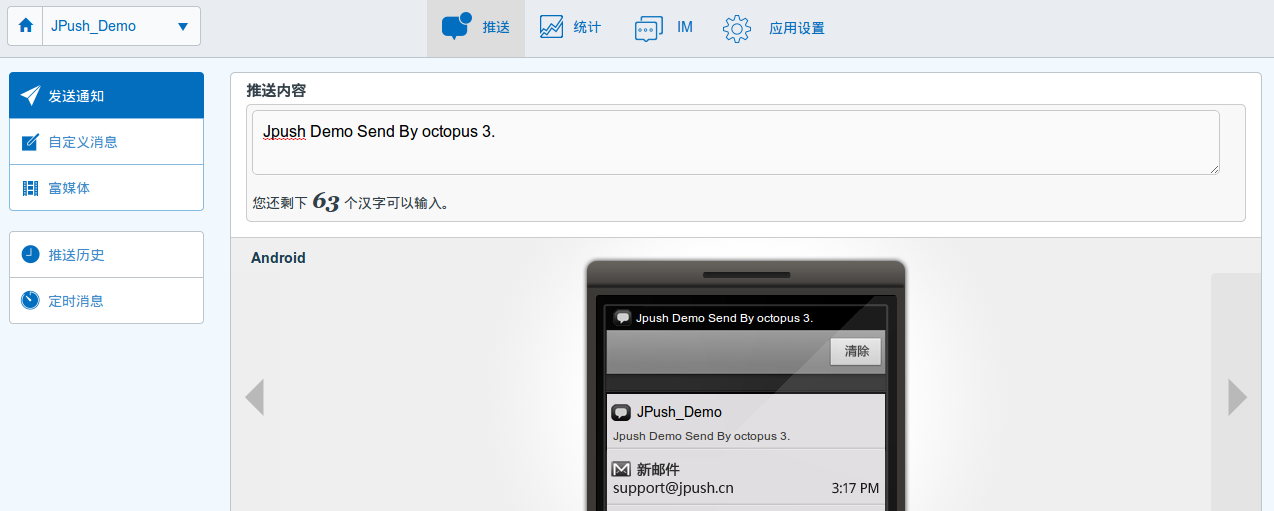Click the home icon button
This screenshot has width=1274, height=511.
[x=26, y=26]
